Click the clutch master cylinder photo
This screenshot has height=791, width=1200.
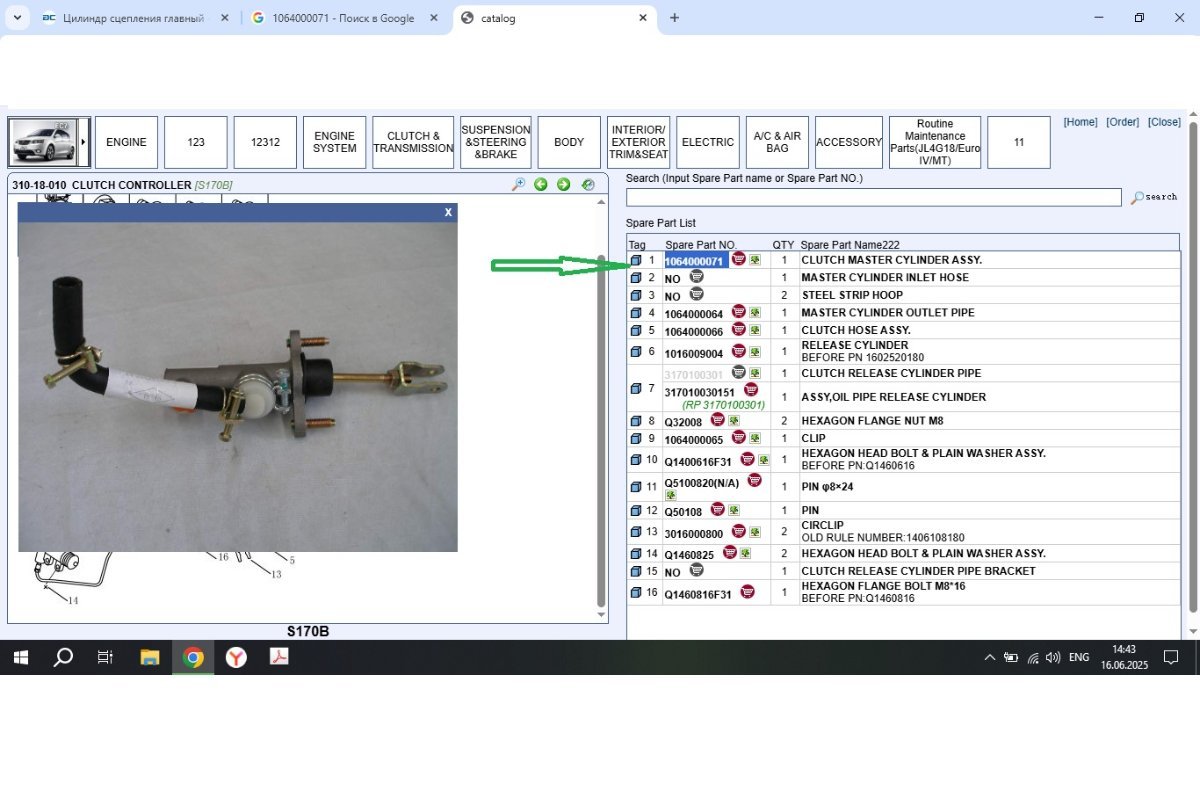(238, 386)
